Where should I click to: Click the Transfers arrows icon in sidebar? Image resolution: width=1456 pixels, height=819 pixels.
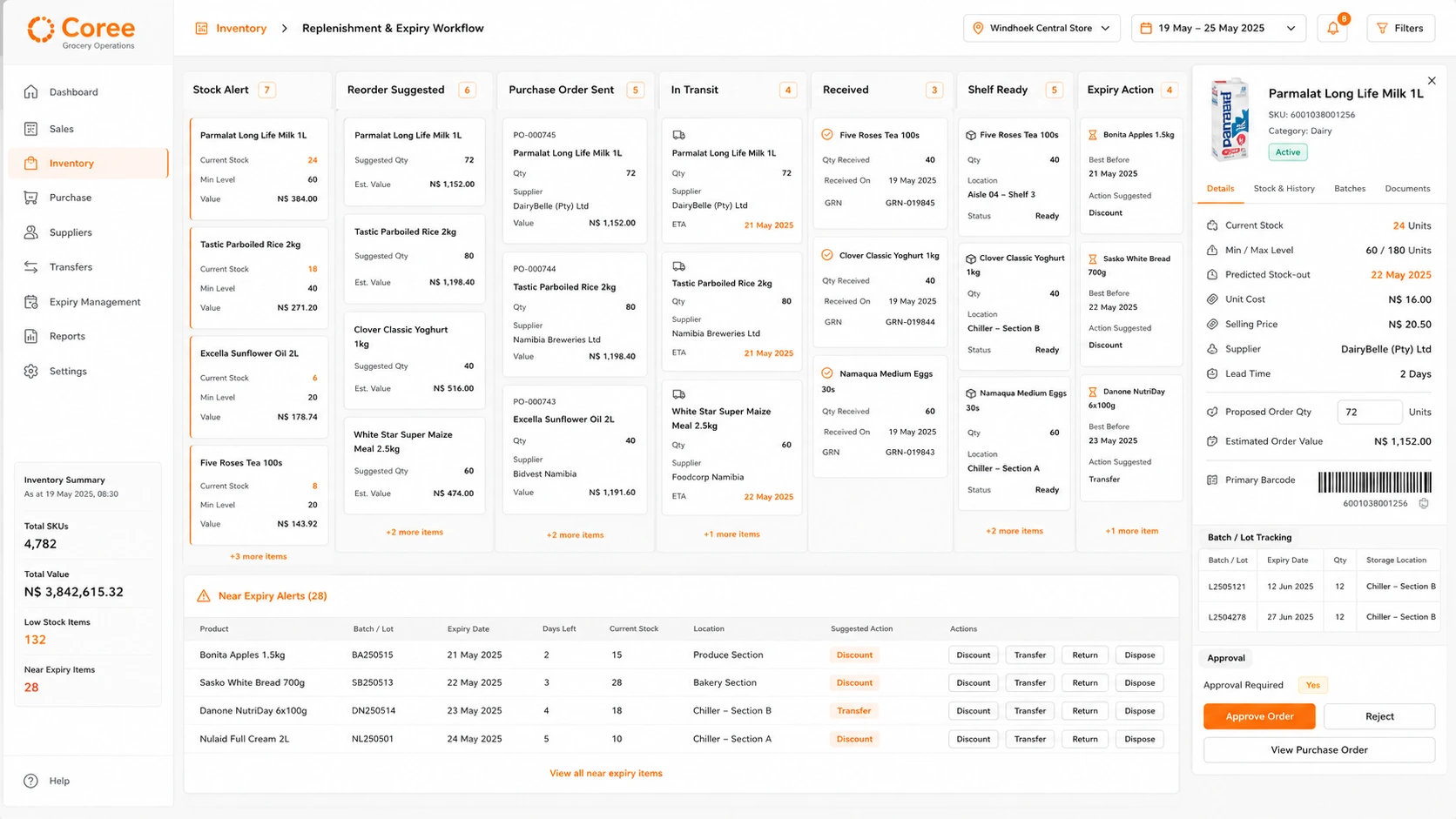pyautogui.click(x=31, y=267)
